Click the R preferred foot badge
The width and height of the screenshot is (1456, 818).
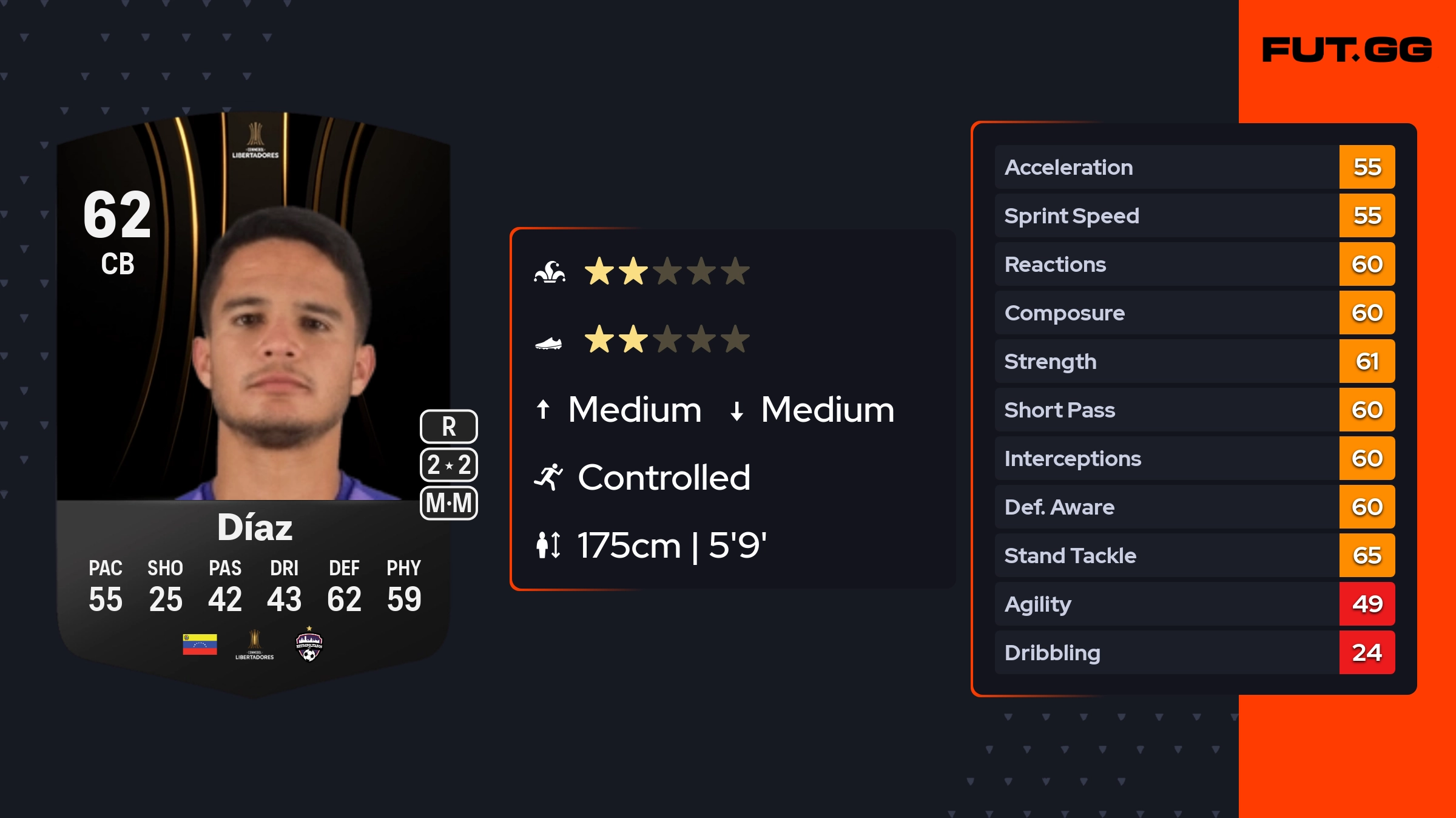point(449,427)
